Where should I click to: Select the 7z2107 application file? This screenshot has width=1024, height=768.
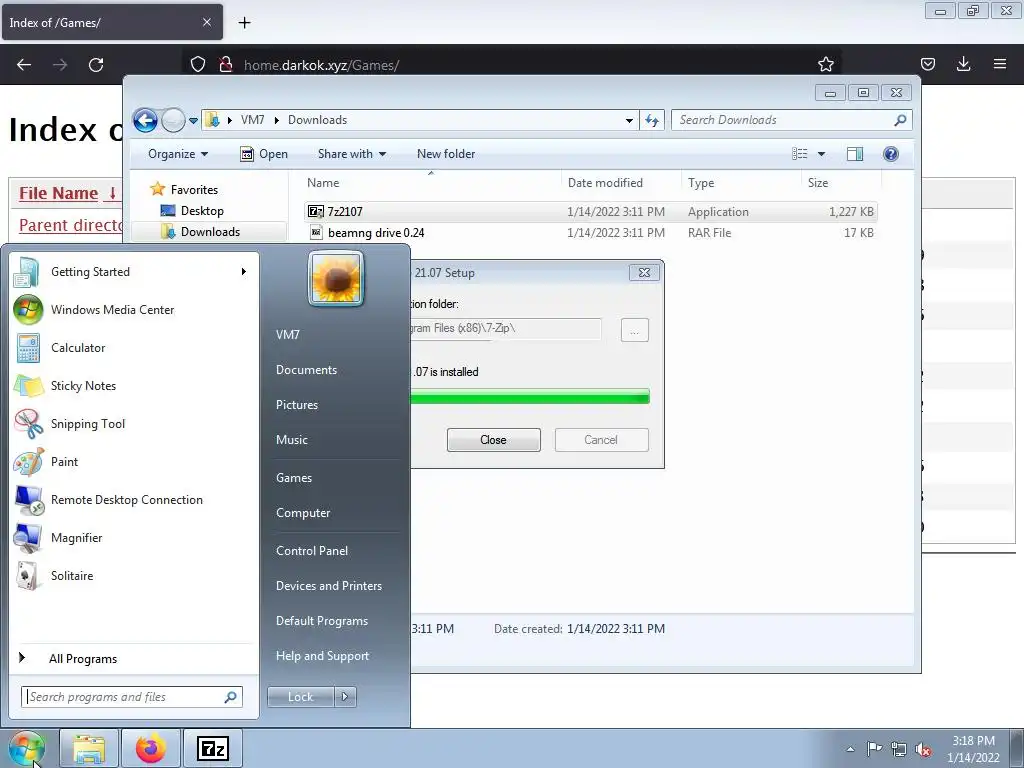coord(590,212)
